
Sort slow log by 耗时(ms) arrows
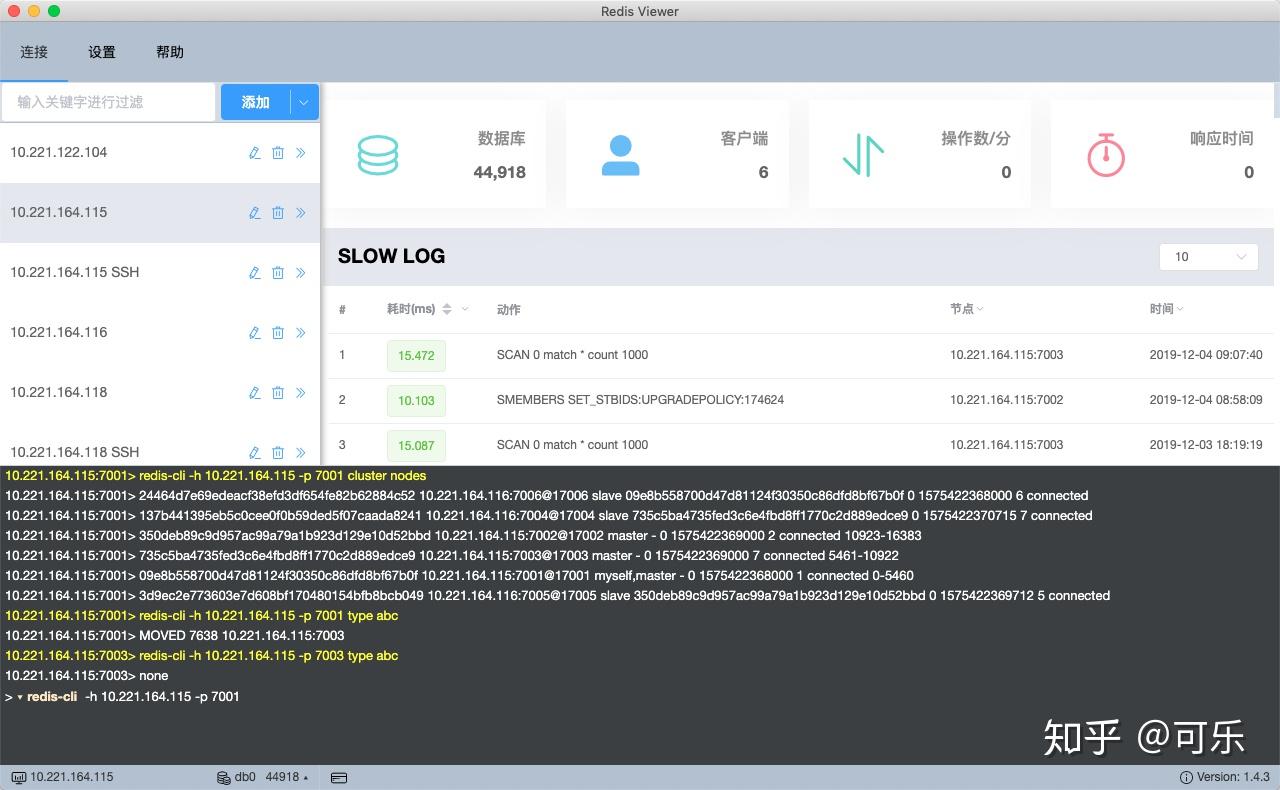tap(447, 309)
